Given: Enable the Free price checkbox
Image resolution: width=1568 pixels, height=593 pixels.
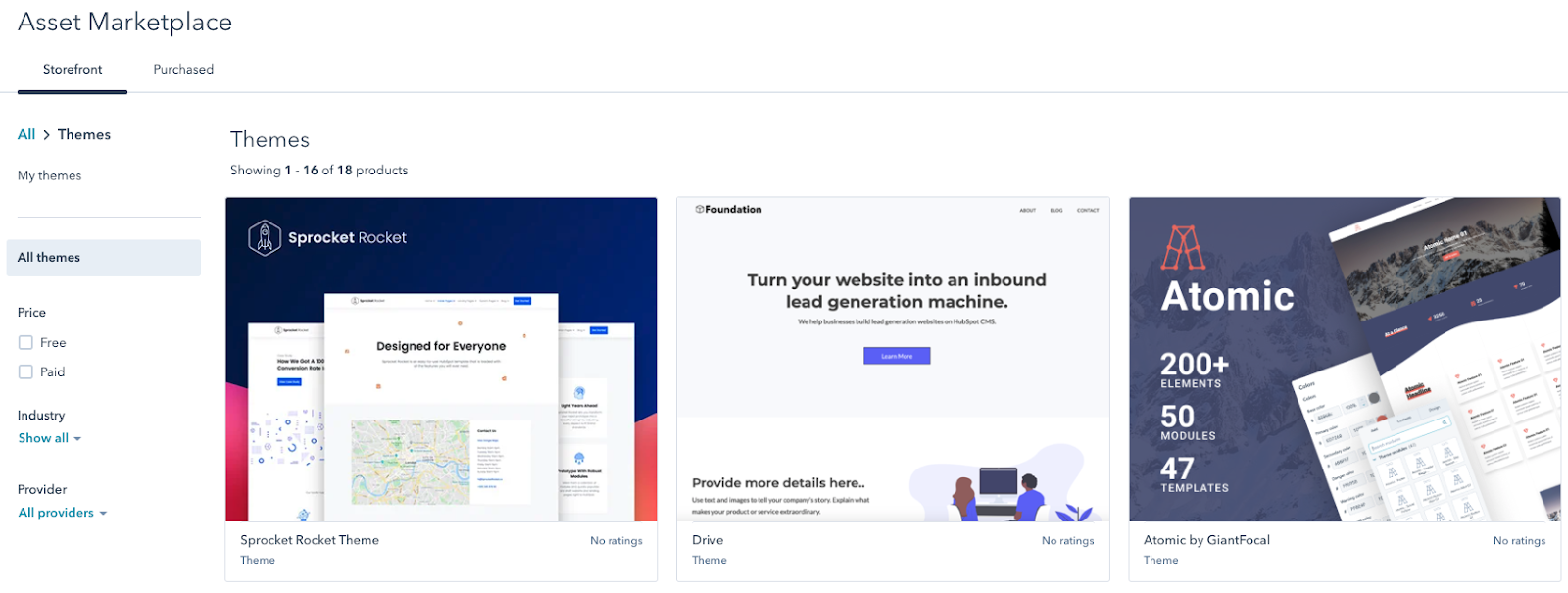Looking at the screenshot, I should click(x=25, y=343).
